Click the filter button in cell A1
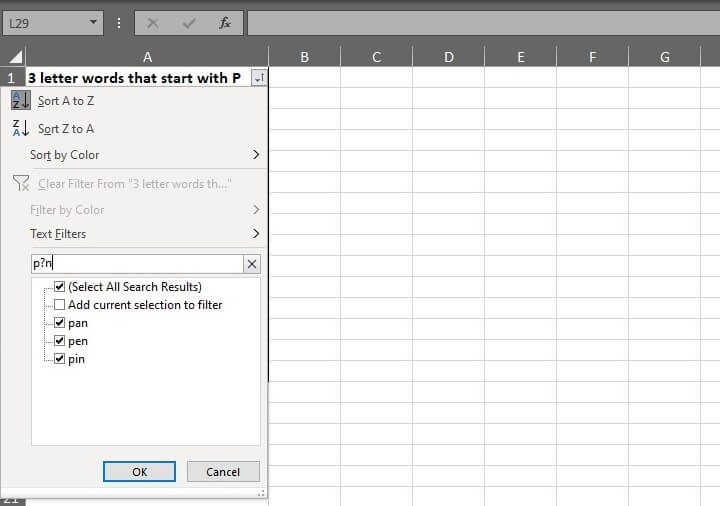 click(x=259, y=78)
